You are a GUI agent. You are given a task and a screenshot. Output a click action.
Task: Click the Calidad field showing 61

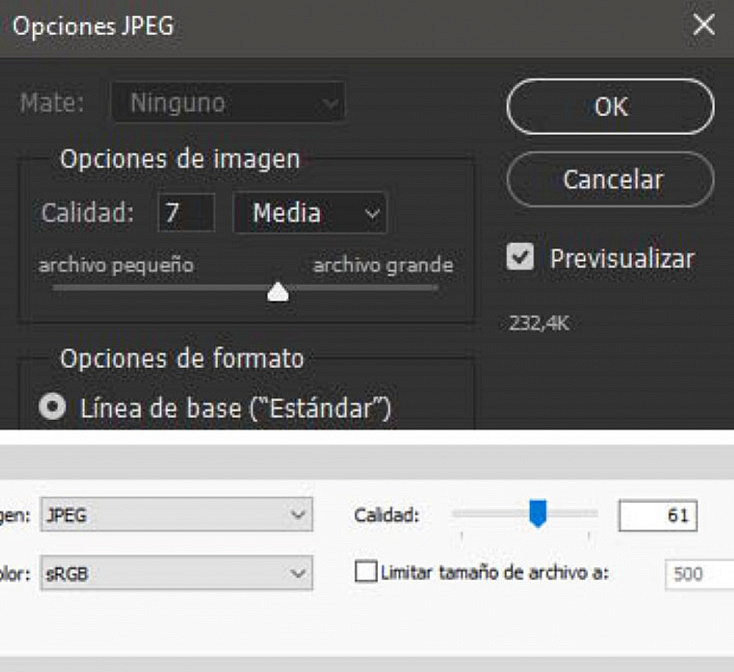pos(658,515)
